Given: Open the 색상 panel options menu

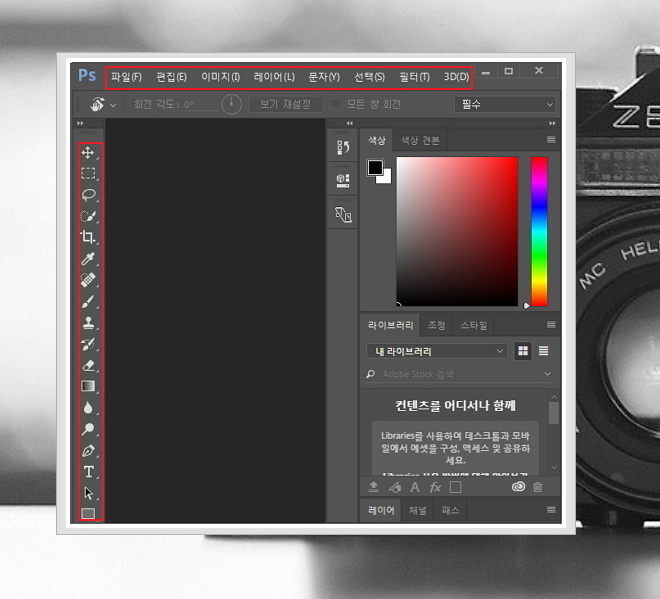Looking at the screenshot, I should tap(551, 140).
